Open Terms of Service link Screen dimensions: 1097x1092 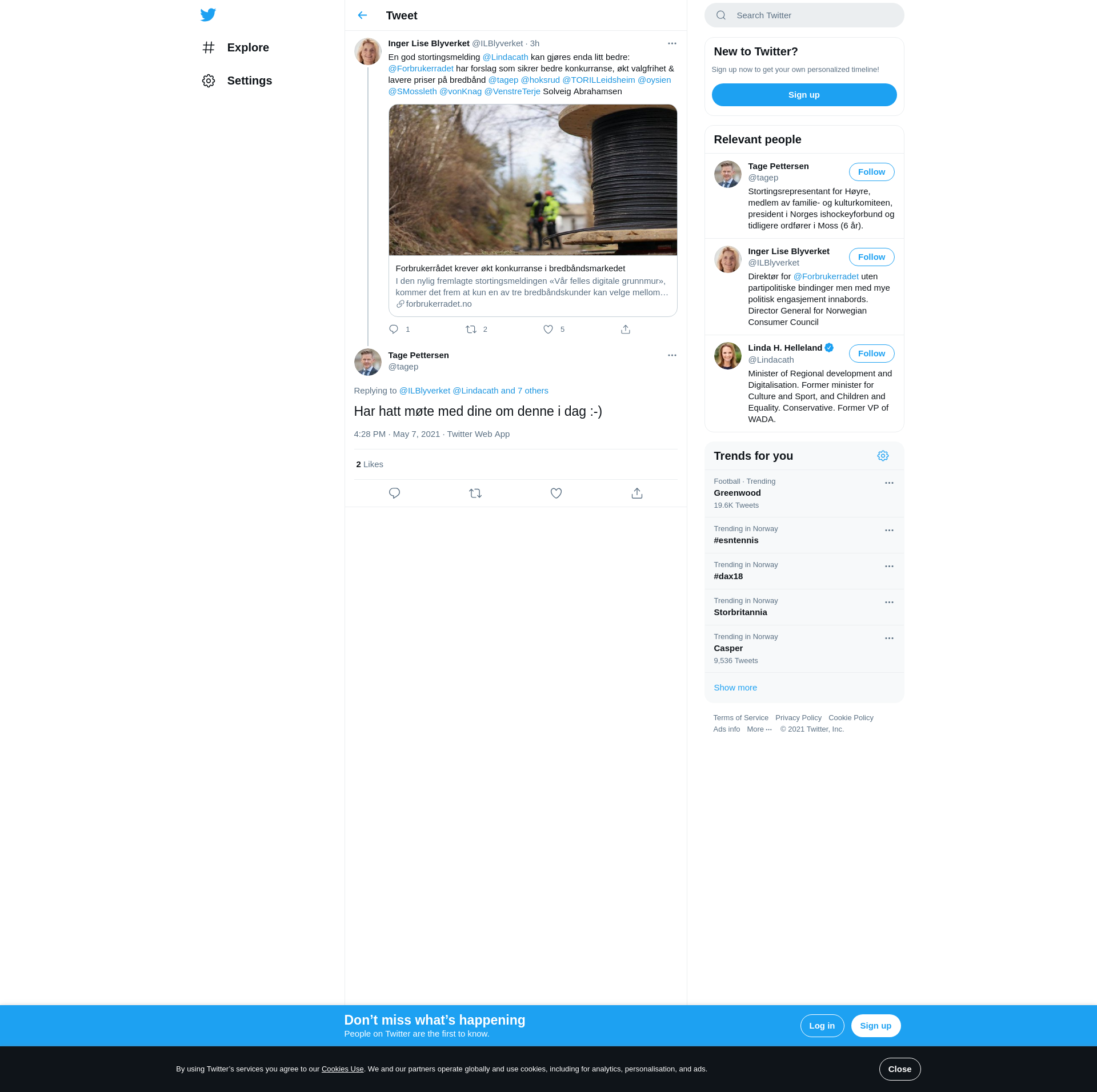pyautogui.click(x=740, y=718)
